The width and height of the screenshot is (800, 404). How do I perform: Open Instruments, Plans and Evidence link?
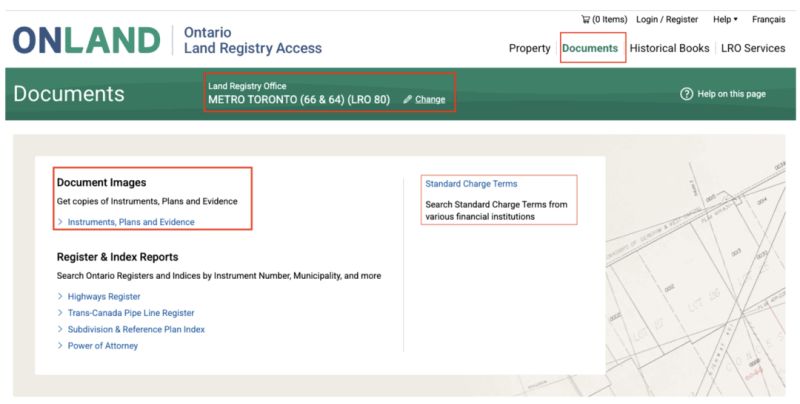click(131, 222)
